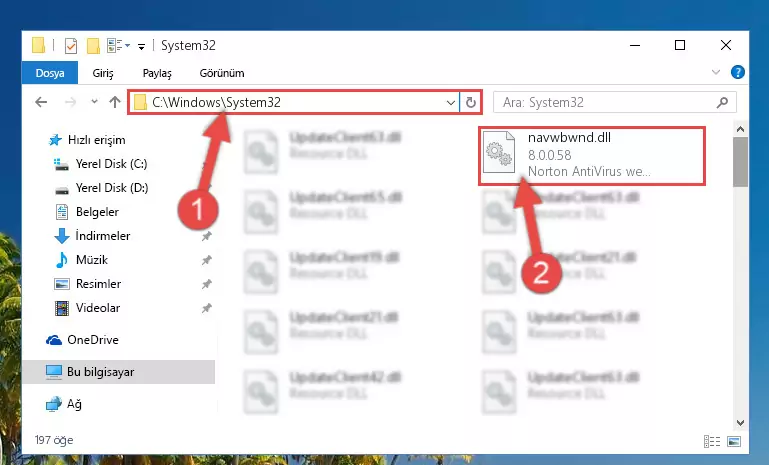Switch to large icons view in status bar

click(734, 441)
